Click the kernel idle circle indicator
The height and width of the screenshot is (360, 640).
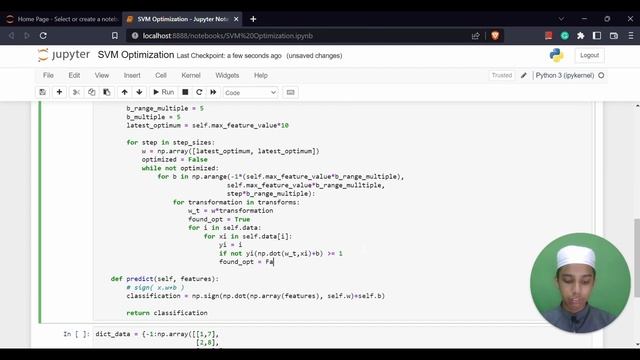[601, 76]
